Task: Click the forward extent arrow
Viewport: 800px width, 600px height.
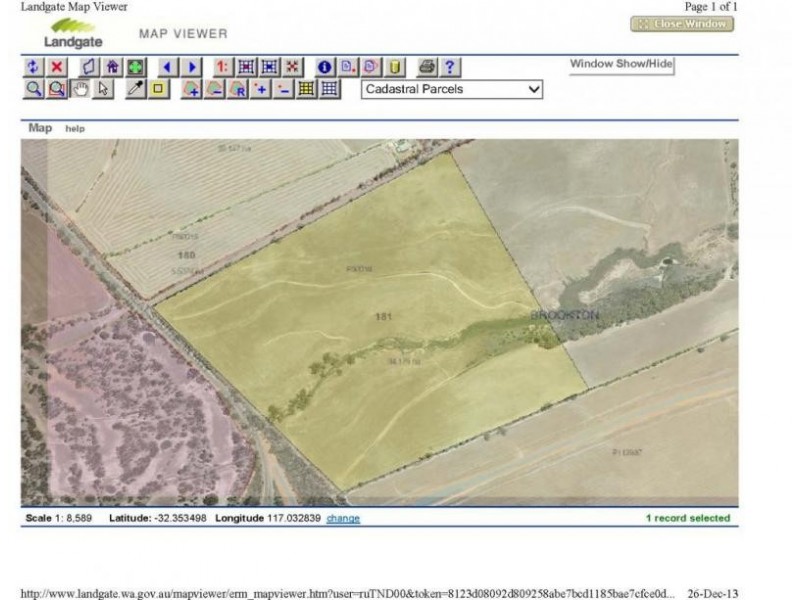Action: 192,67
